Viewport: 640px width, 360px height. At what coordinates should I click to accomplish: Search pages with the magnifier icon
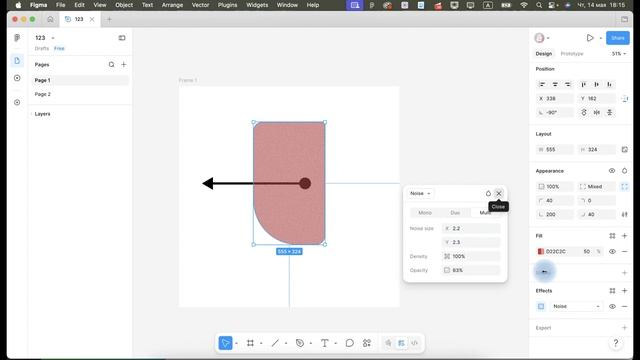click(111, 64)
